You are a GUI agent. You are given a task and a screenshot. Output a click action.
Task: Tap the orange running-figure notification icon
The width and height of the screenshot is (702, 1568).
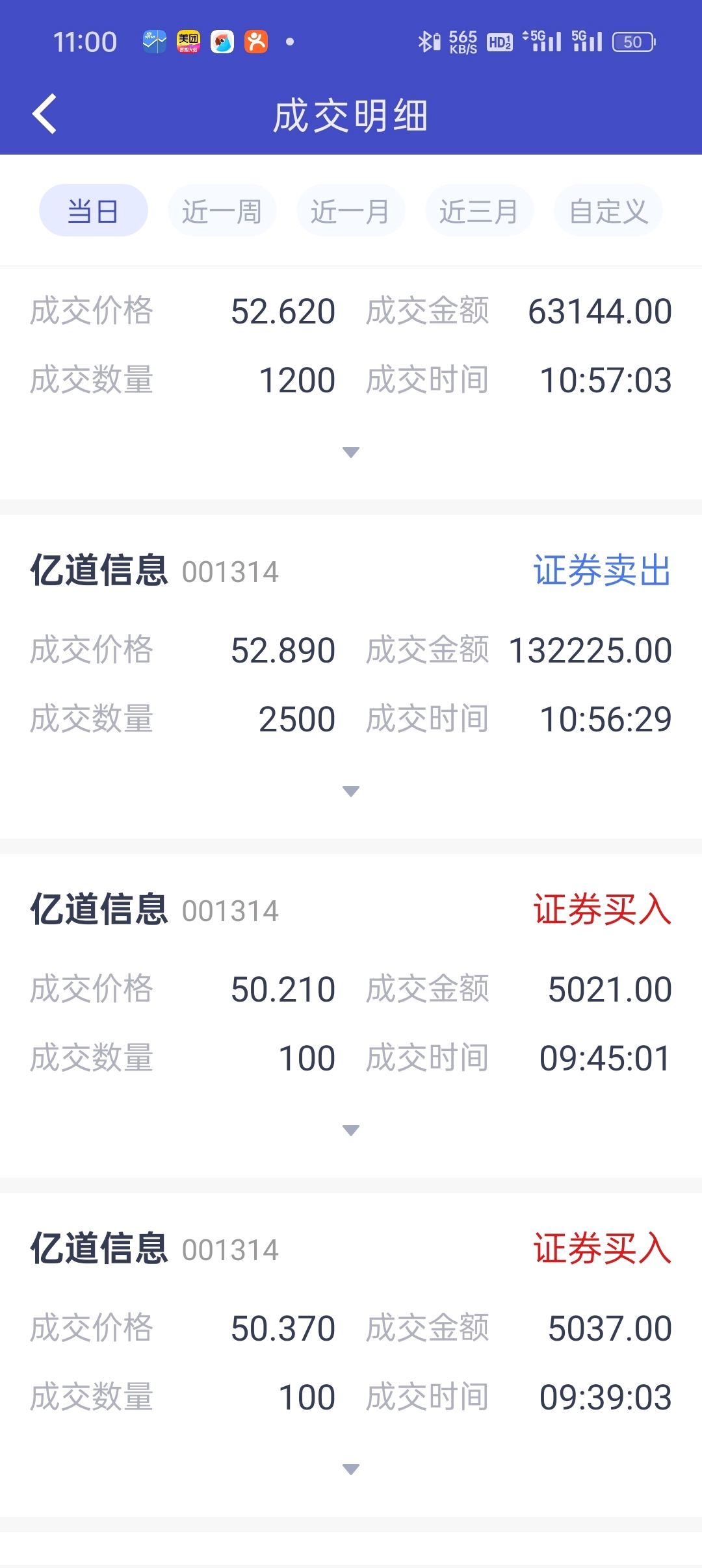(x=256, y=42)
